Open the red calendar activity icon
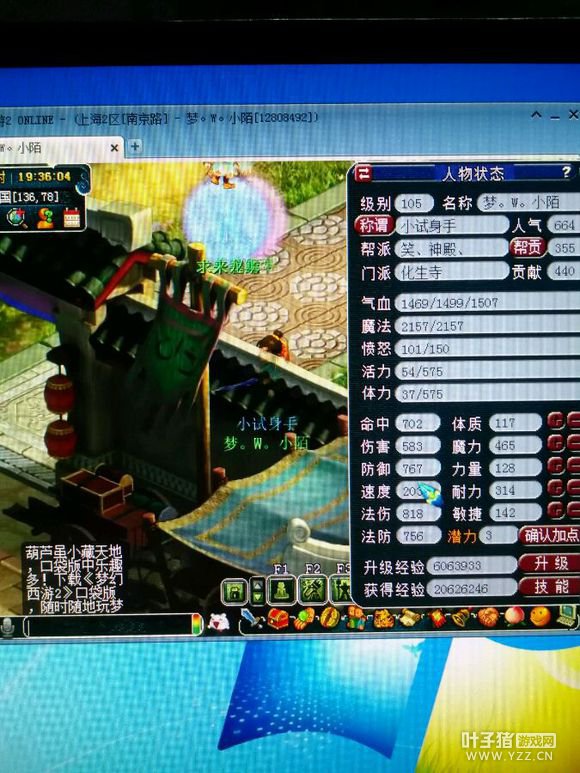The height and width of the screenshot is (773, 580). pyautogui.click(x=72, y=217)
